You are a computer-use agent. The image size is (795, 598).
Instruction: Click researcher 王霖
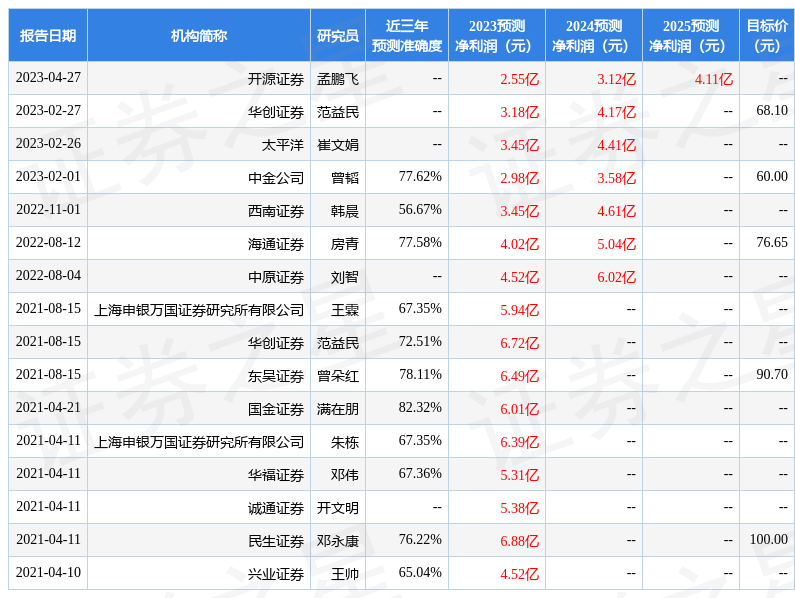345,310
